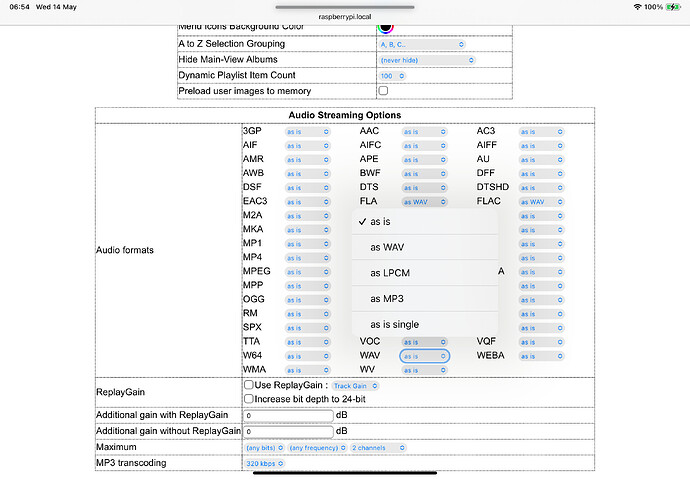This screenshot has width=690, height=479.
Task: Open A to Z Selection Grouping dropdown
Action: [422, 44]
